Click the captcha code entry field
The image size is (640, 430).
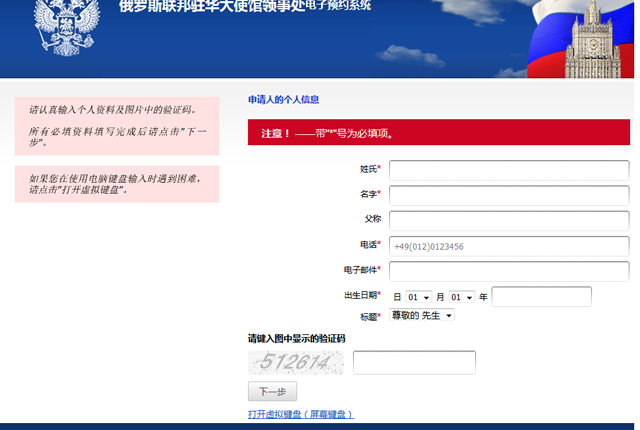point(414,363)
